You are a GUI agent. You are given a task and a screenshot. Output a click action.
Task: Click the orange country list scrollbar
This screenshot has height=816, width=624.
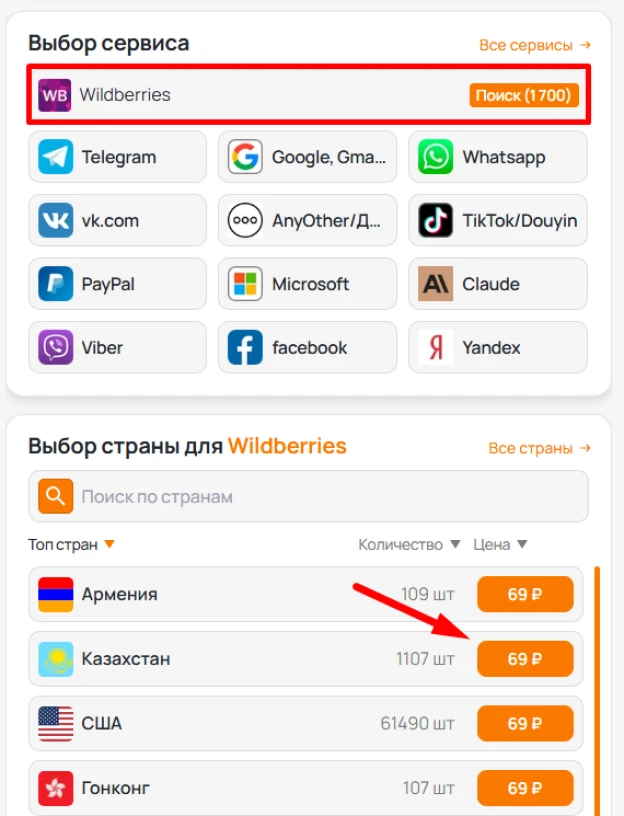tap(597, 691)
